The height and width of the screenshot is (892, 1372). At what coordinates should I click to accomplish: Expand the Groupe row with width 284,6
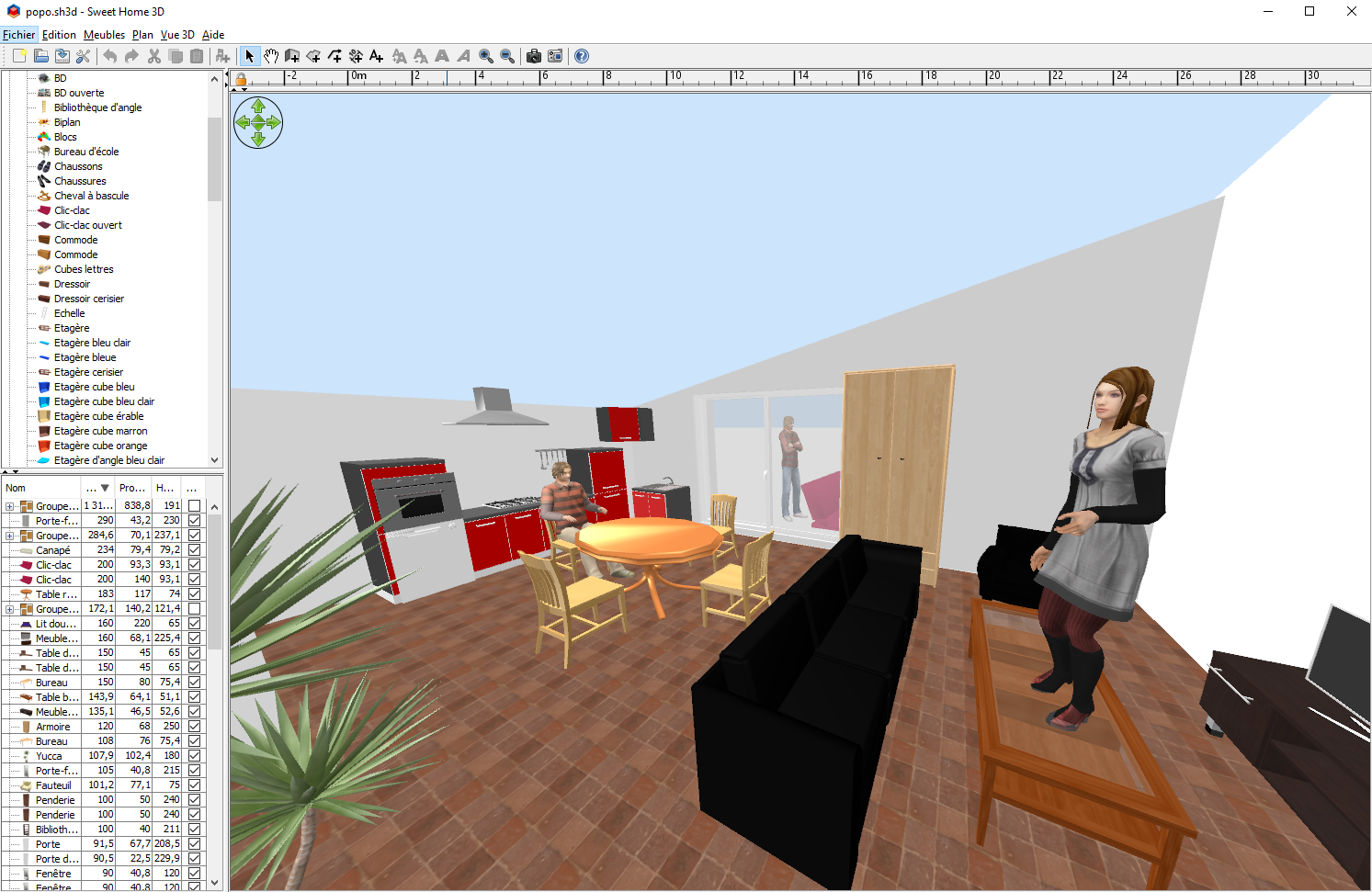coord(9,536)
